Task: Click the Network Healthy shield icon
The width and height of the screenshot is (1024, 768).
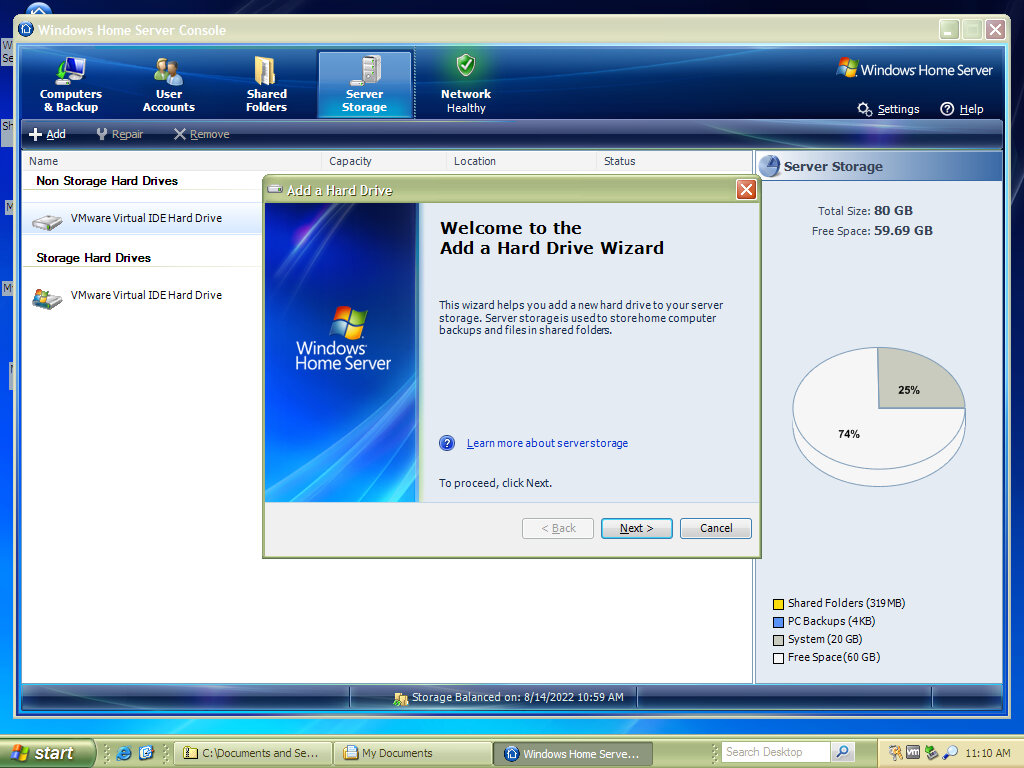Action: pos(466,66)
